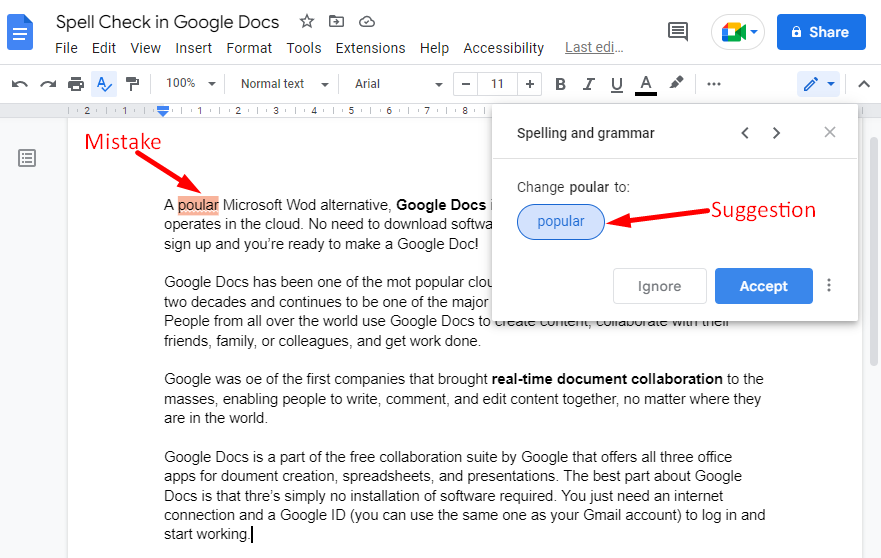Undo the last action

point(20,84)
